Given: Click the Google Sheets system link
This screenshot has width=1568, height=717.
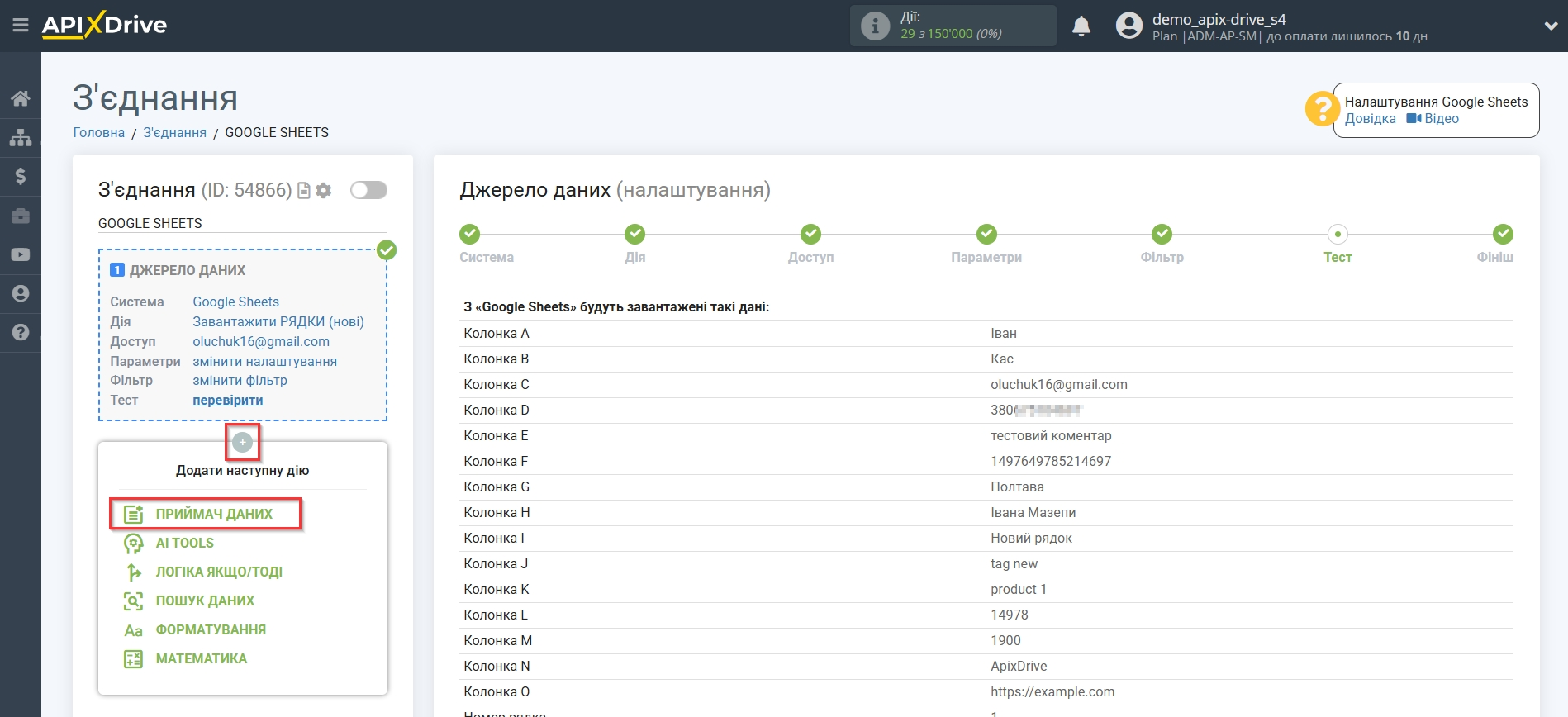Looking at the screenshot, I should pyautogui.click(x=235, y=302).
